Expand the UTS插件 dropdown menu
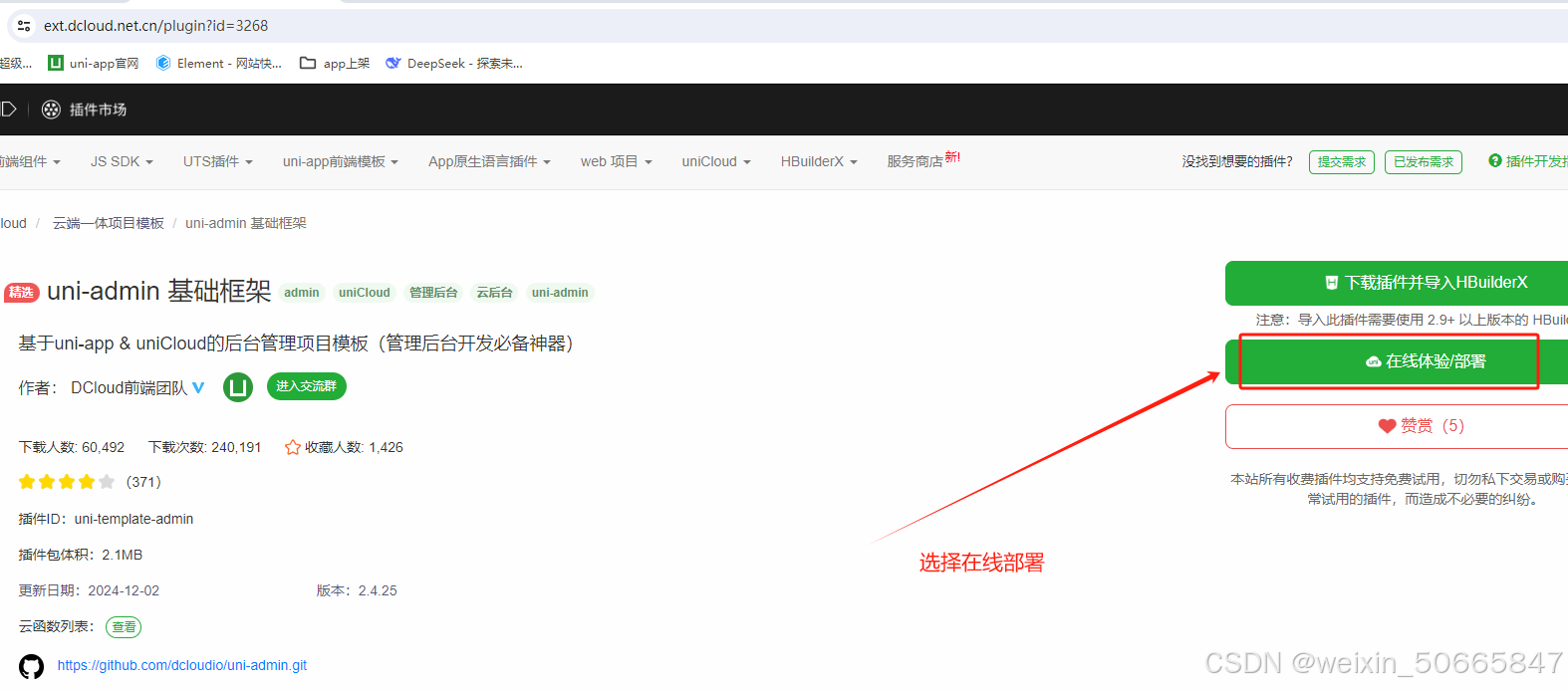The image size is (1568, 690). [x=217, y=161]
